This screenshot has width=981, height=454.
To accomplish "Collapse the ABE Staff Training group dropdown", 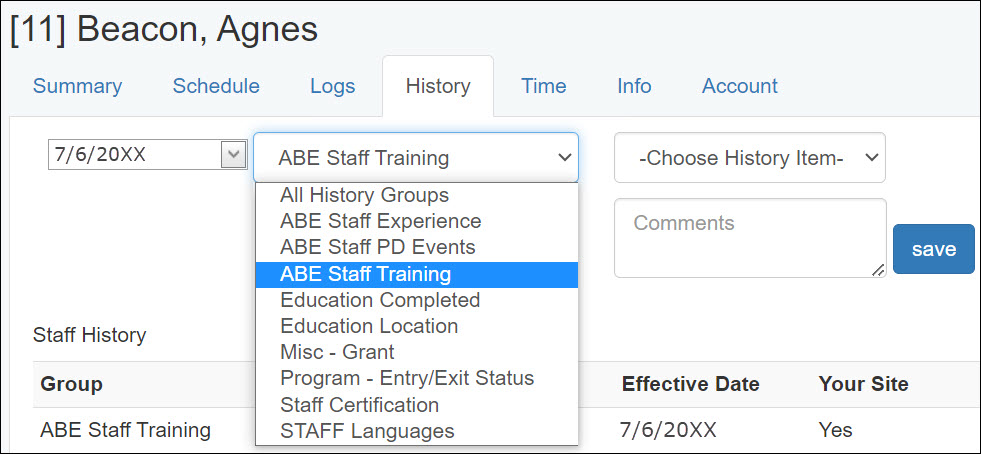I will (x=415, y=158).
